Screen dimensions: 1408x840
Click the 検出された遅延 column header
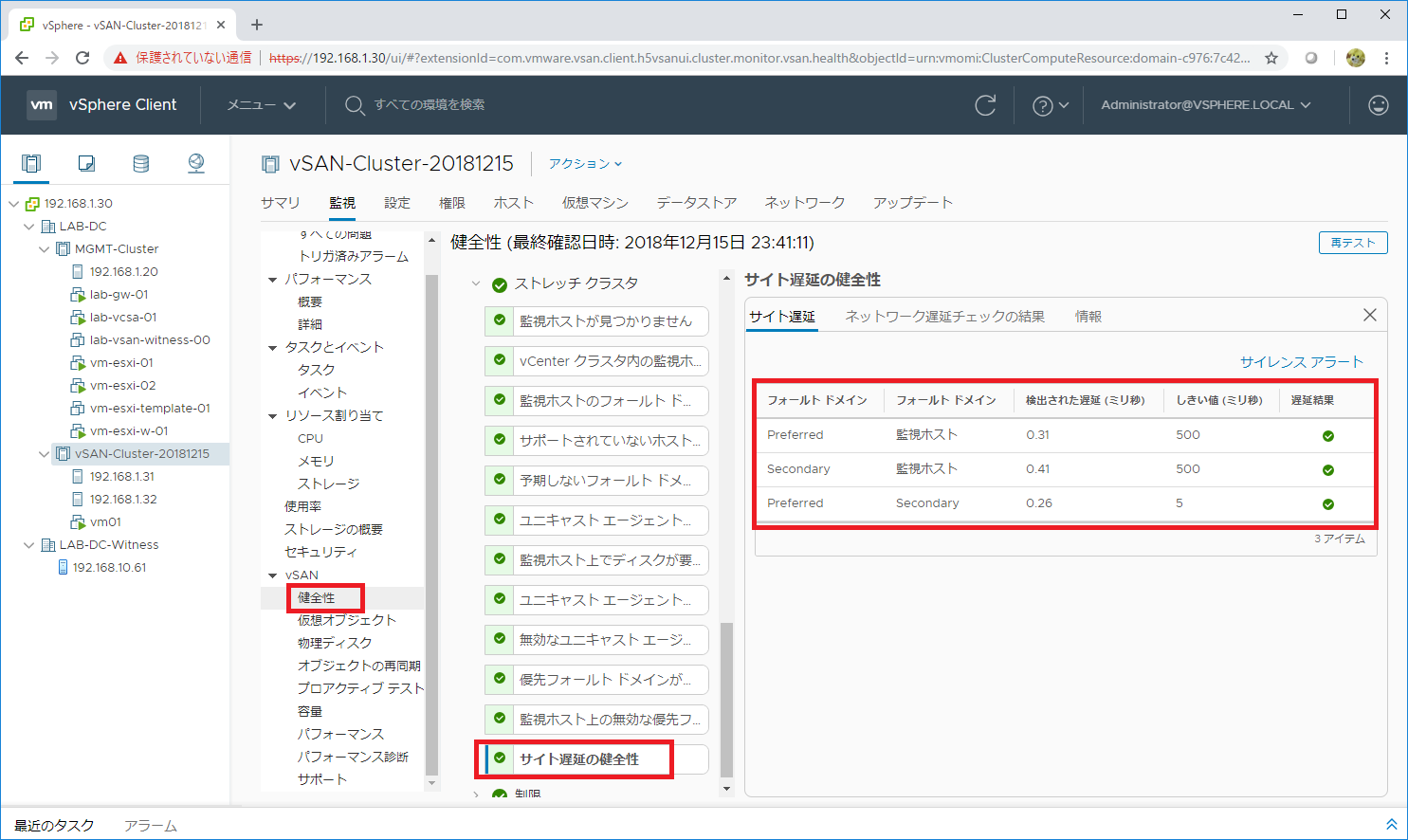(1085, 400)
